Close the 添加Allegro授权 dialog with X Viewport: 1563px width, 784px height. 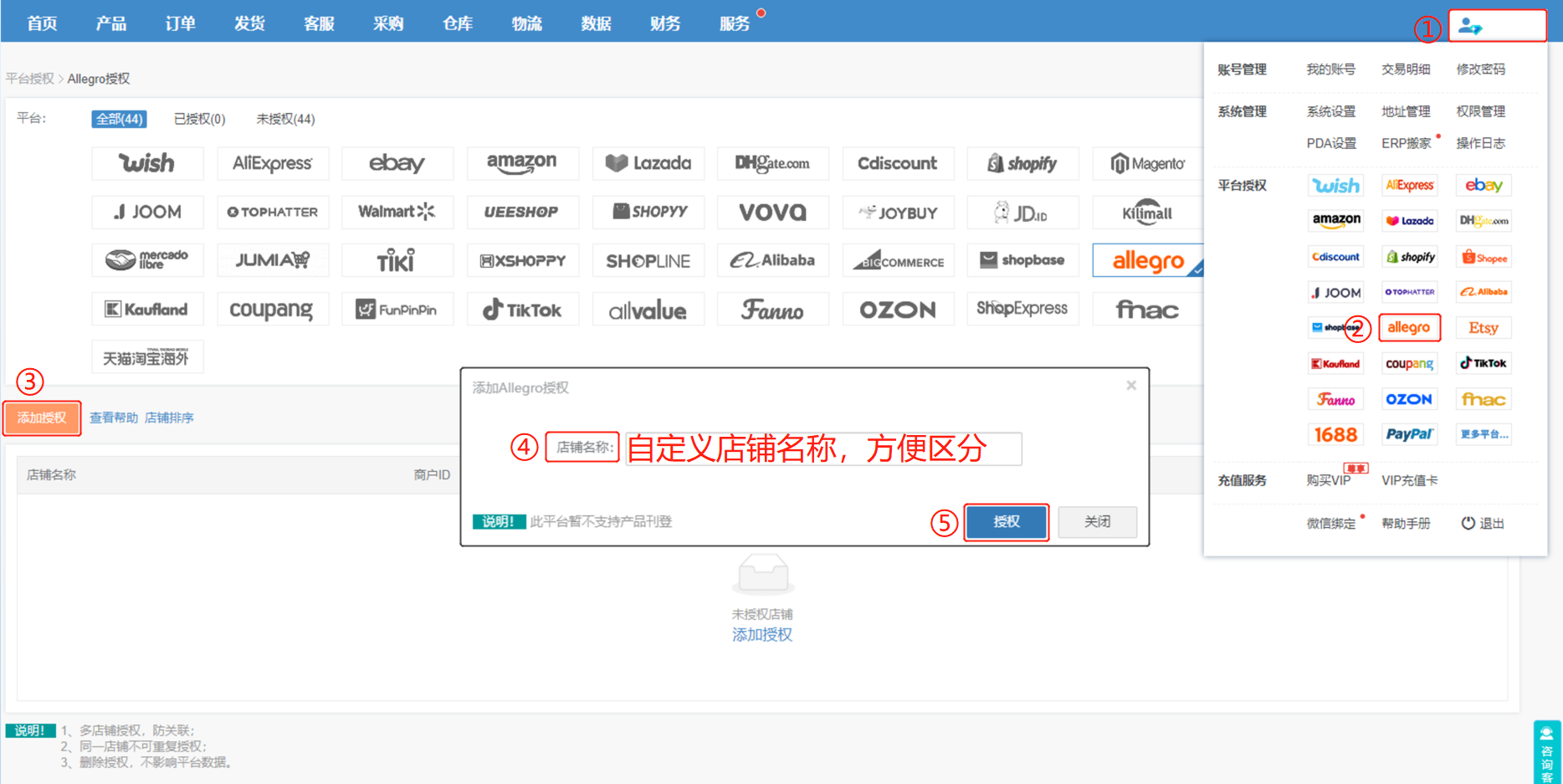(x=1131, y=386)
